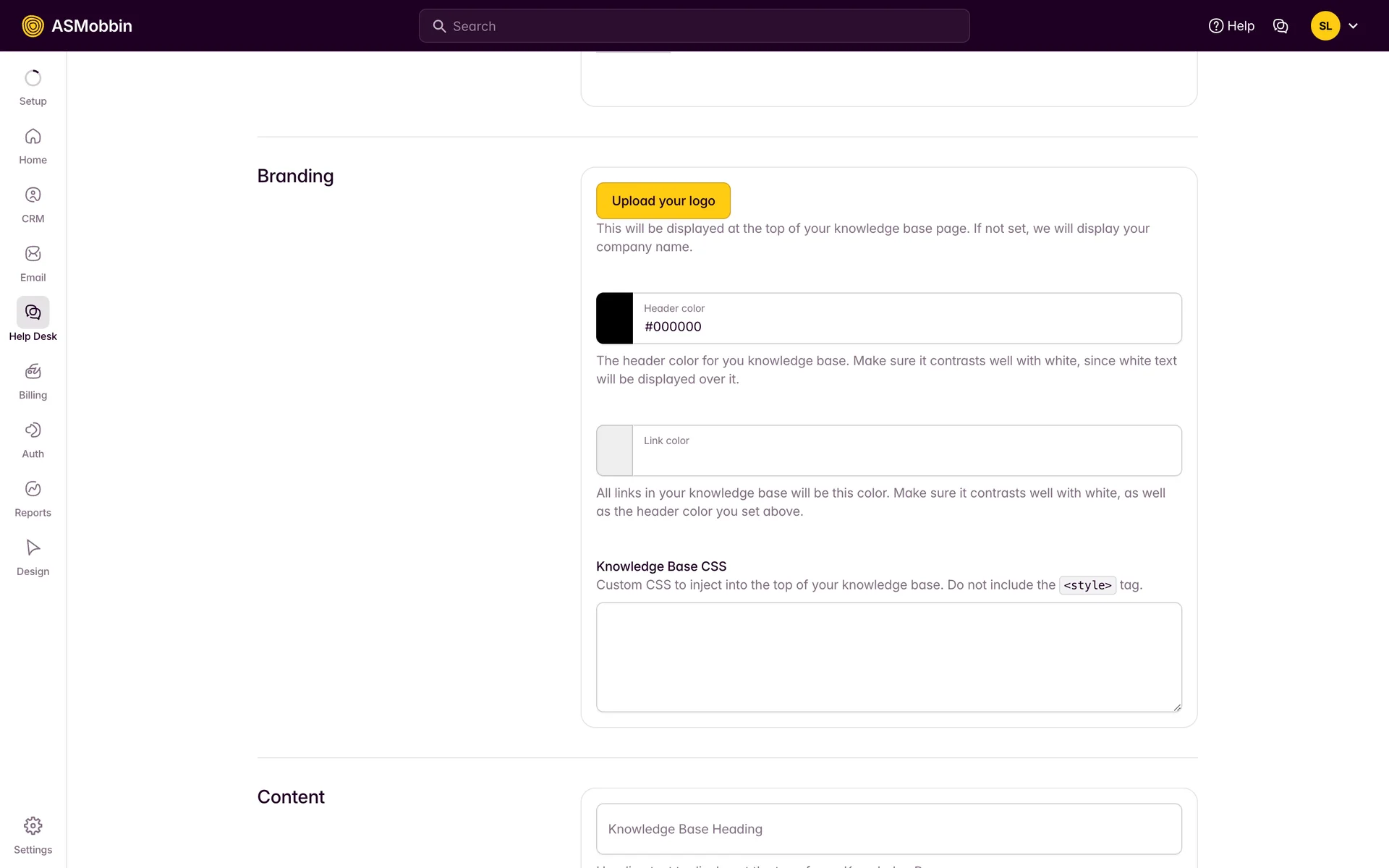Expand the account menu chevron
The image size is (1389, 868).
click(x=1353, y=26)
